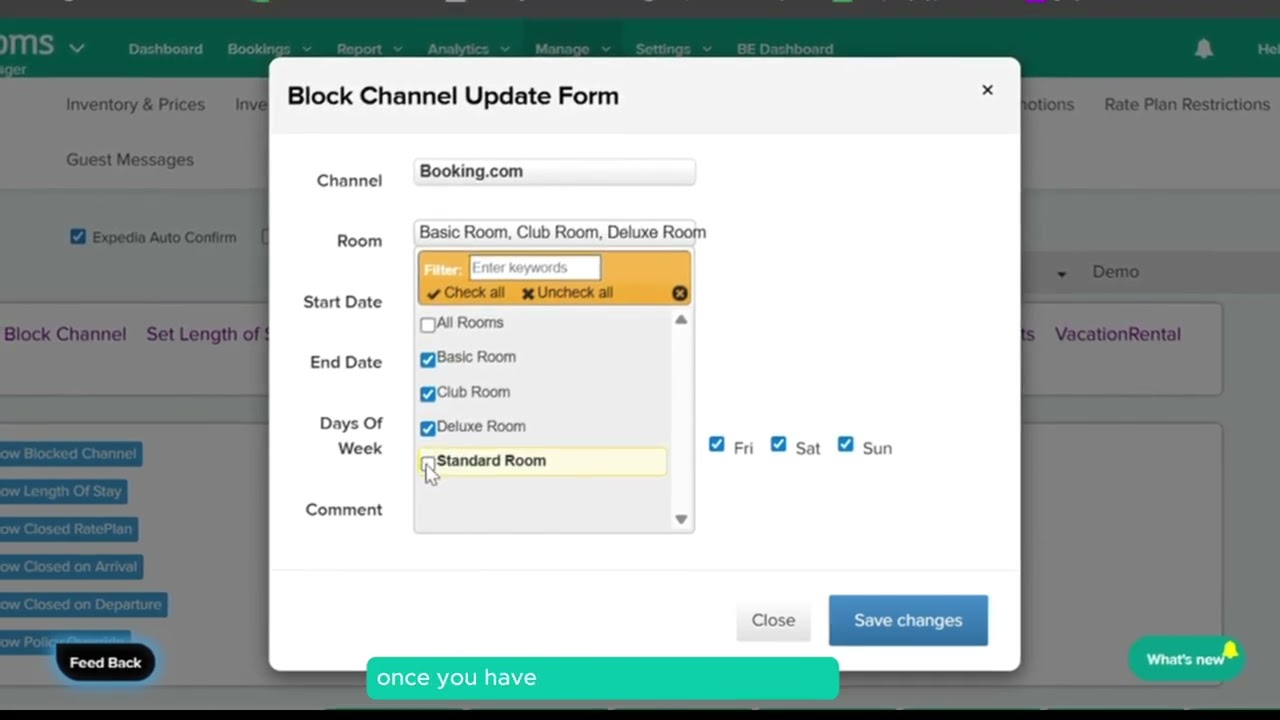Screen dimensions: 1280x720
Task: Uncheck the Sat day checkbox
Action: [x=779, y=444]
